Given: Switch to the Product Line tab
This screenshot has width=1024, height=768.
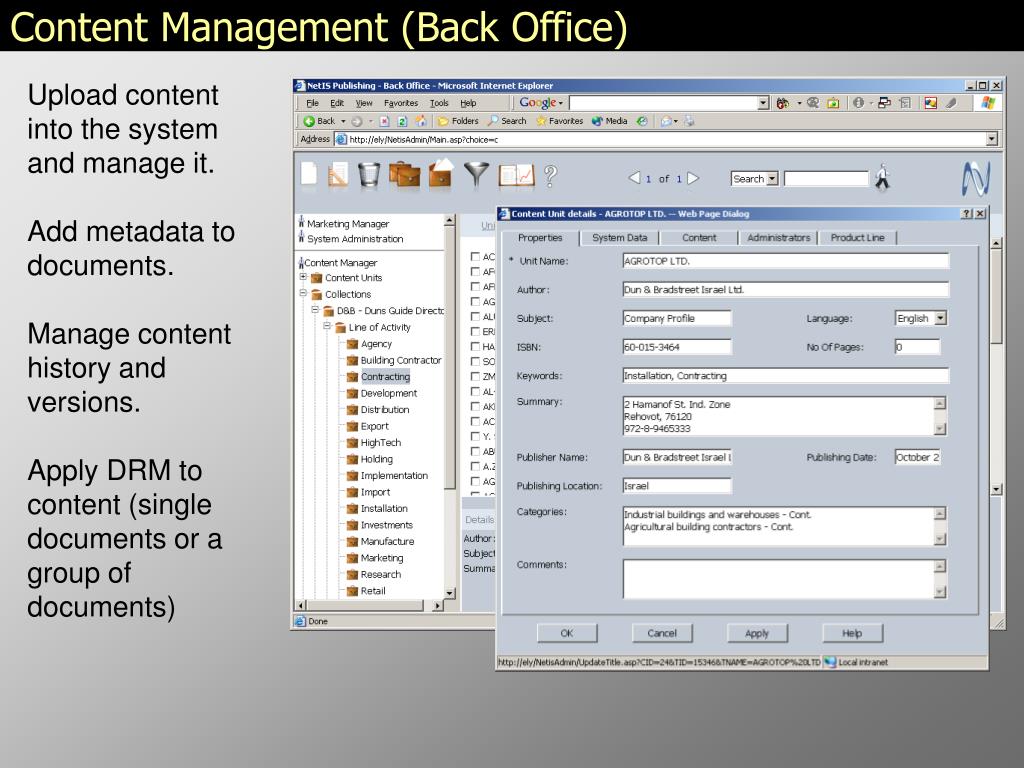Looking at the screenshot, I should tap(857, 238).
